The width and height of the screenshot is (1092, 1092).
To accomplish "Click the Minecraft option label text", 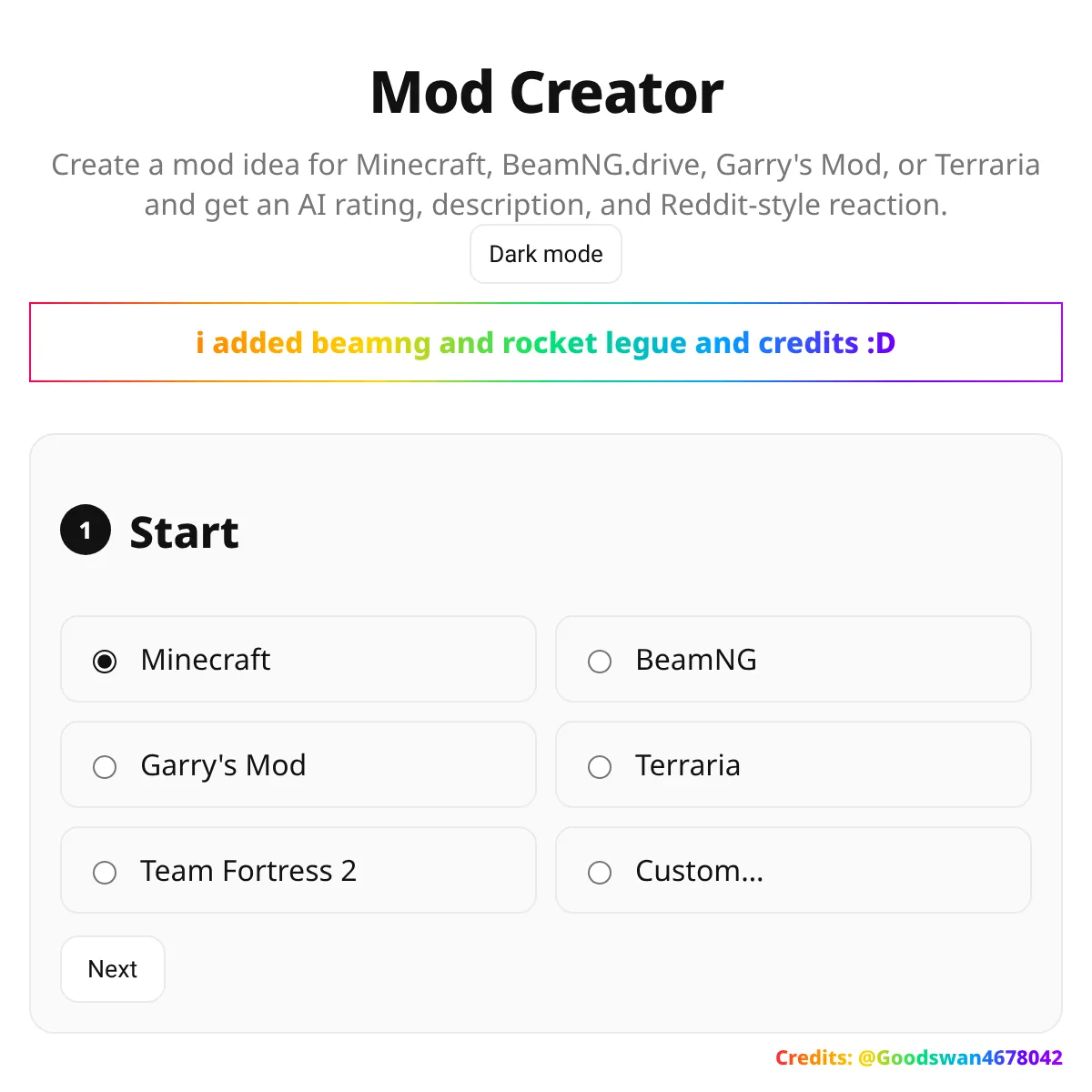I will (x=206, y=659).
